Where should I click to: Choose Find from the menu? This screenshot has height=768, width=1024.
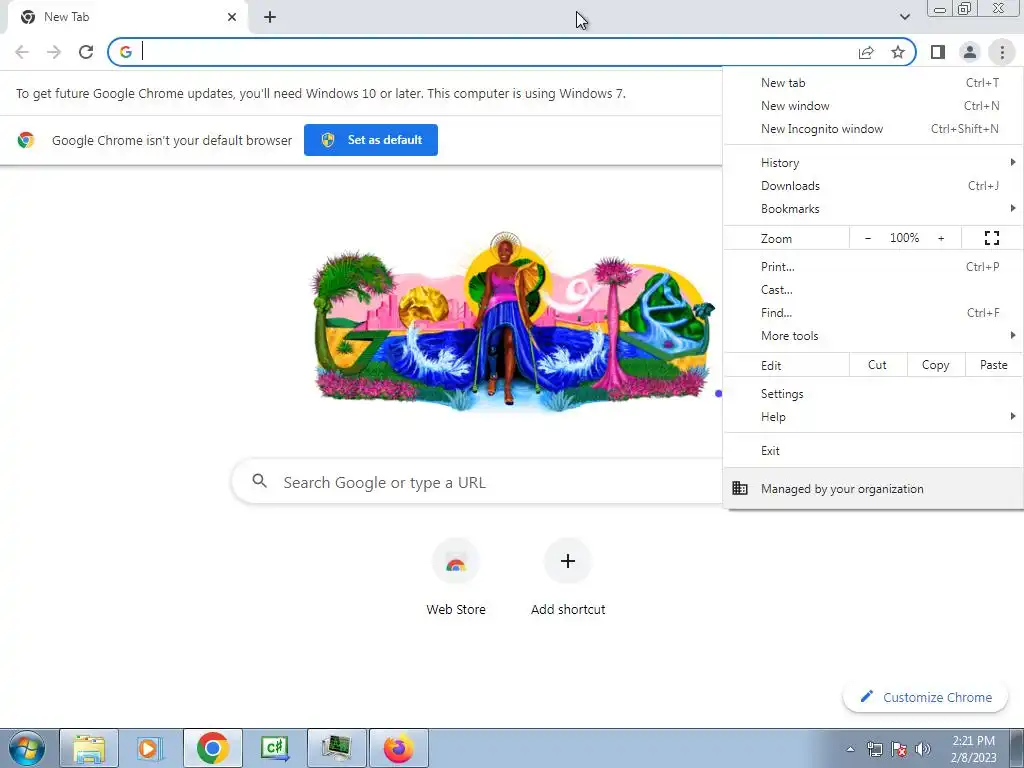click(x=873, y=313)
